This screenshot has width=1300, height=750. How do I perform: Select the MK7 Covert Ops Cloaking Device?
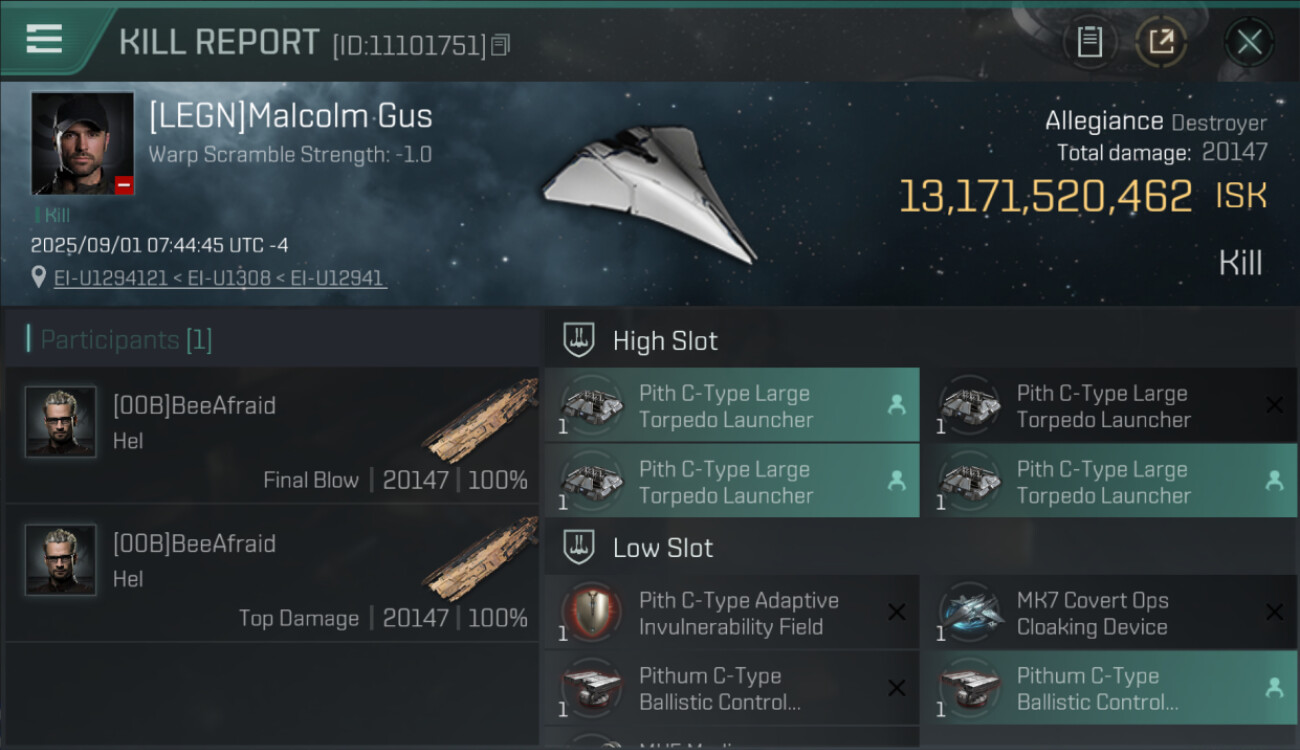click(x=1092, y=613)
